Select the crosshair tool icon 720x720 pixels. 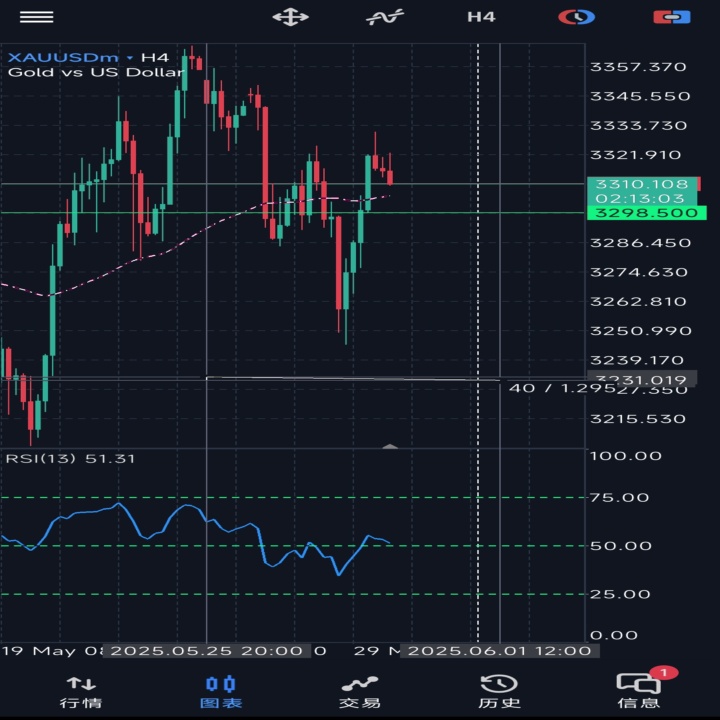[290, 17]
